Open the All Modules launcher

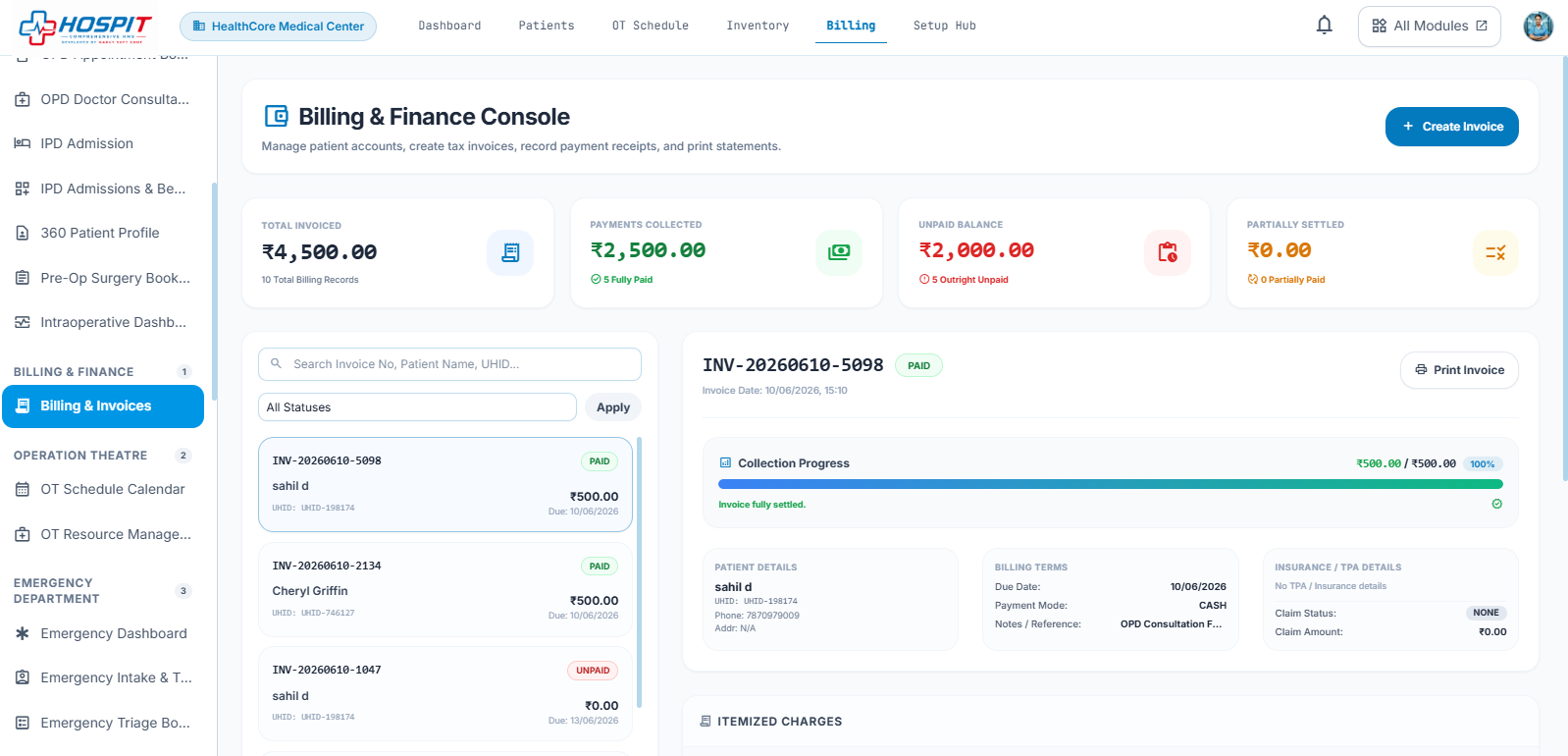tap(1429, 27)
